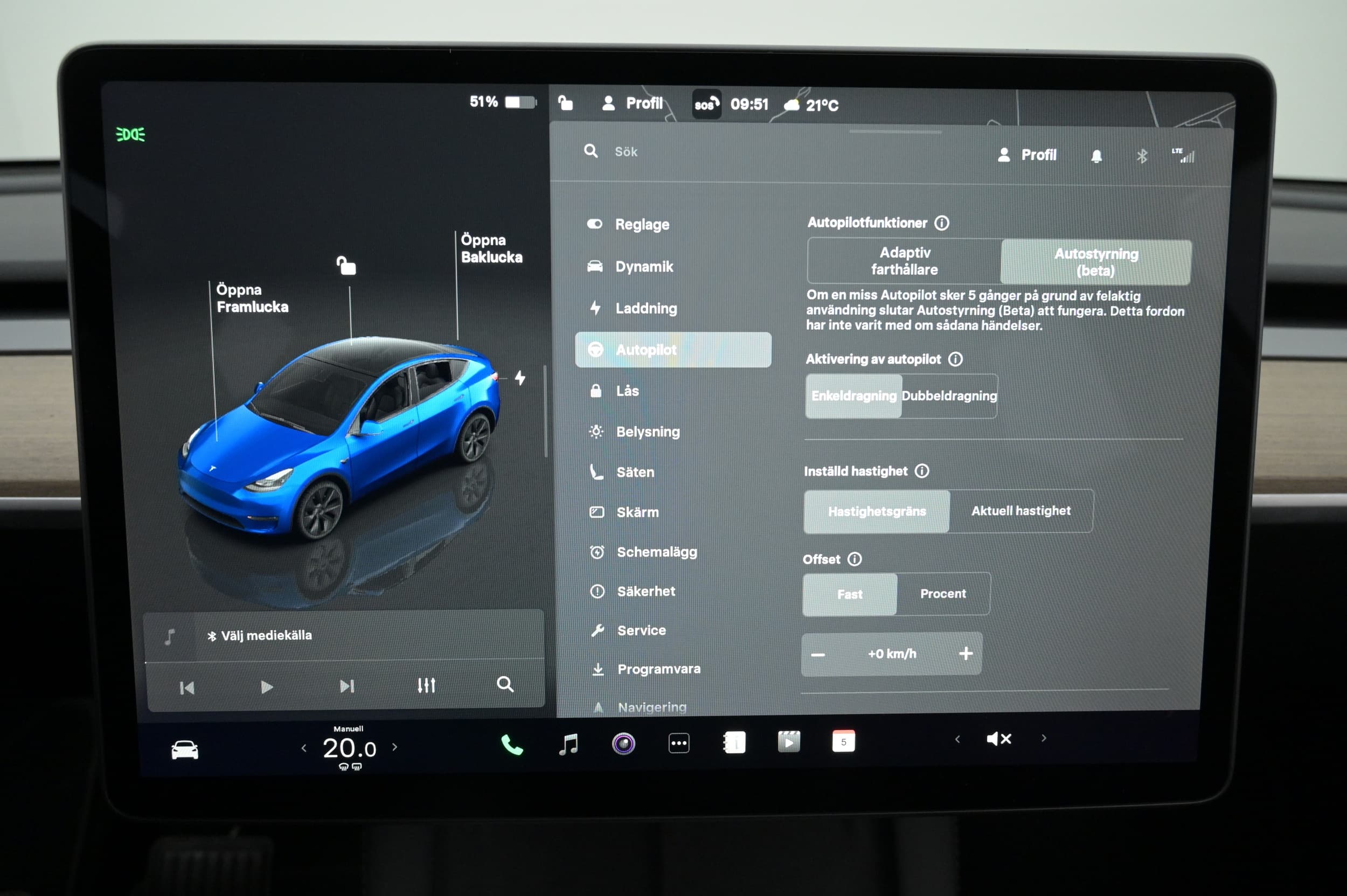Screen dimensions: 1347x896
Task: Choose Enkeldragning activation
Action: (854, 396)
